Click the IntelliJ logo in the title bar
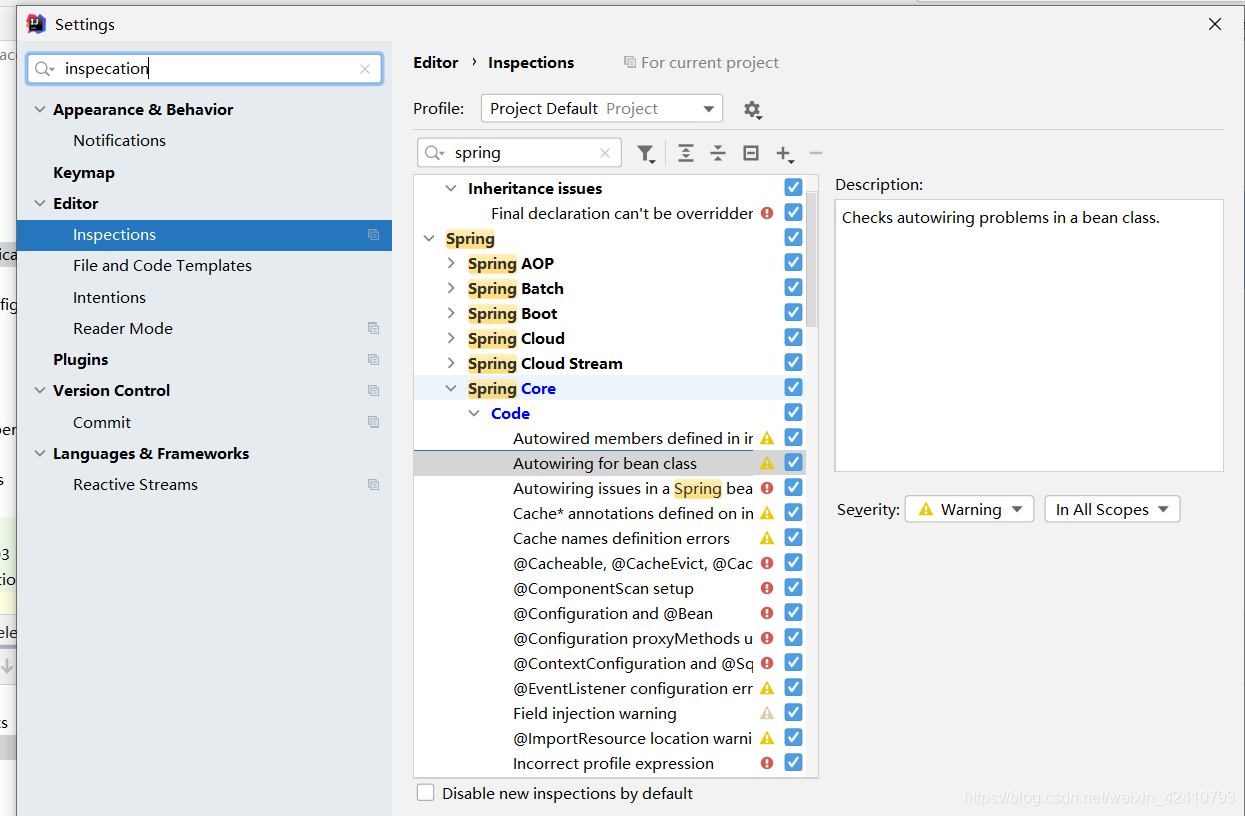 coord(36,24)
